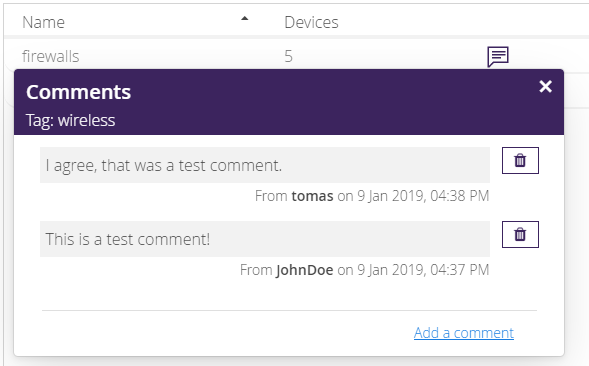Open comments icon on the firewalls row

(498, 57)
